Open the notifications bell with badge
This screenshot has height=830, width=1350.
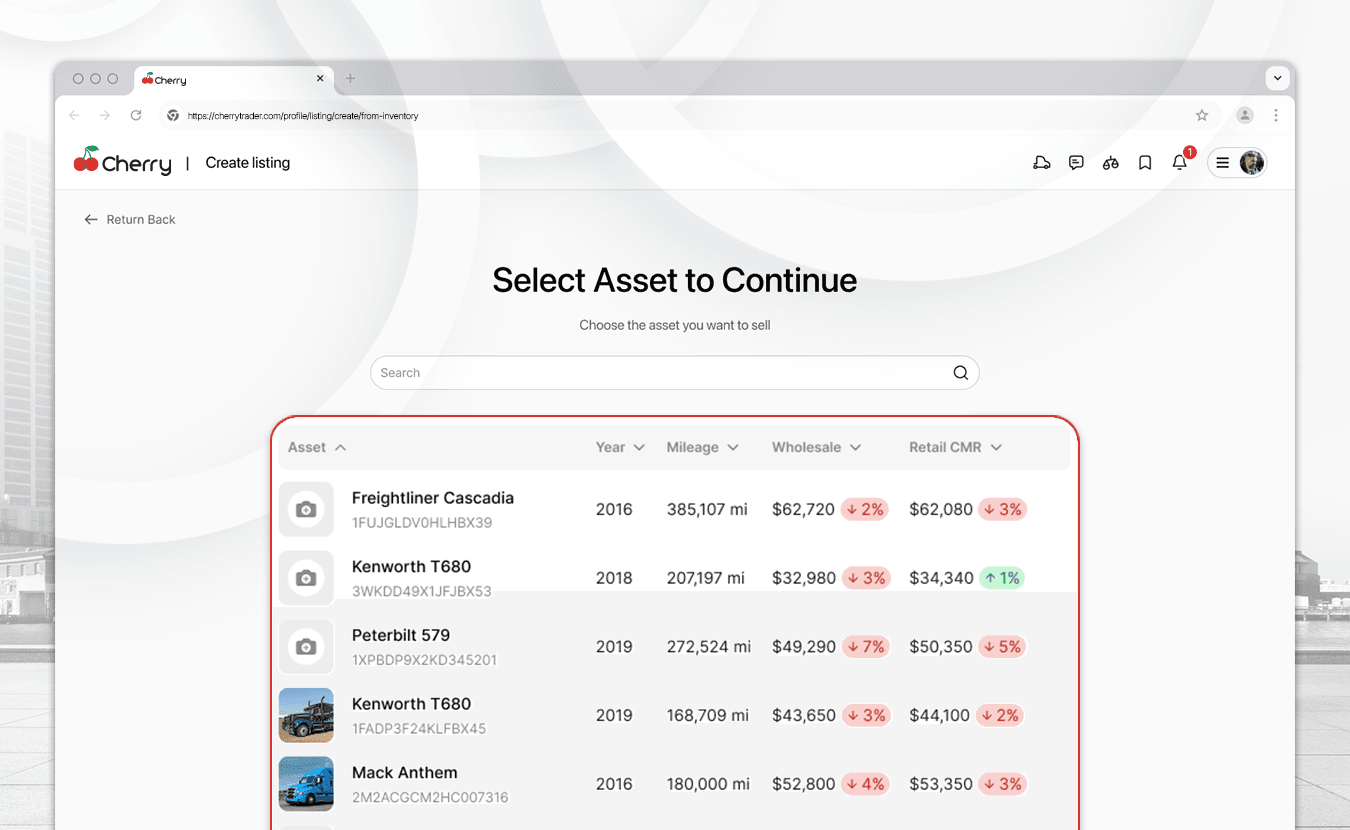coord(1180,162)
